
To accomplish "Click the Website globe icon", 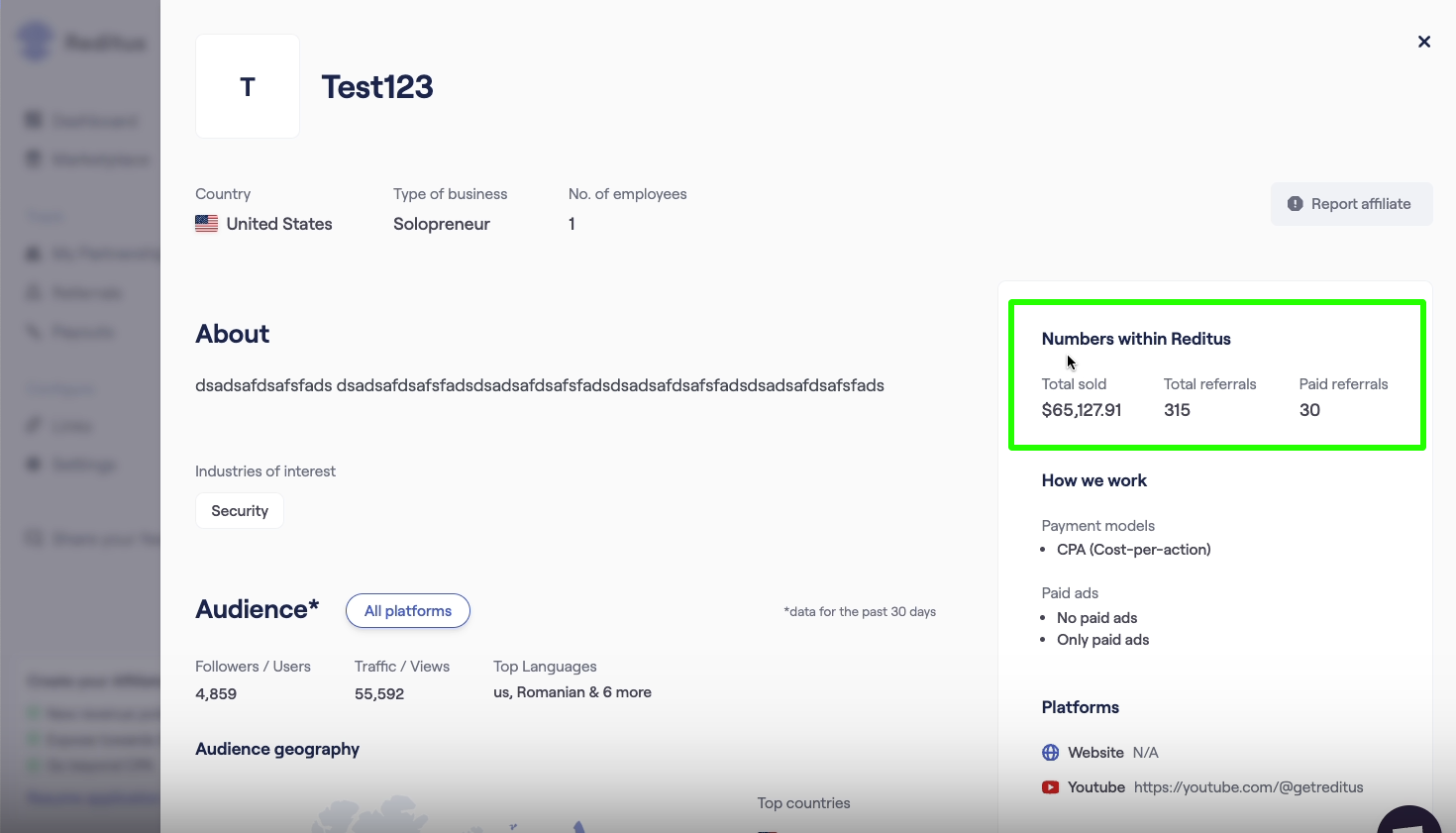I will [1050, 752].
